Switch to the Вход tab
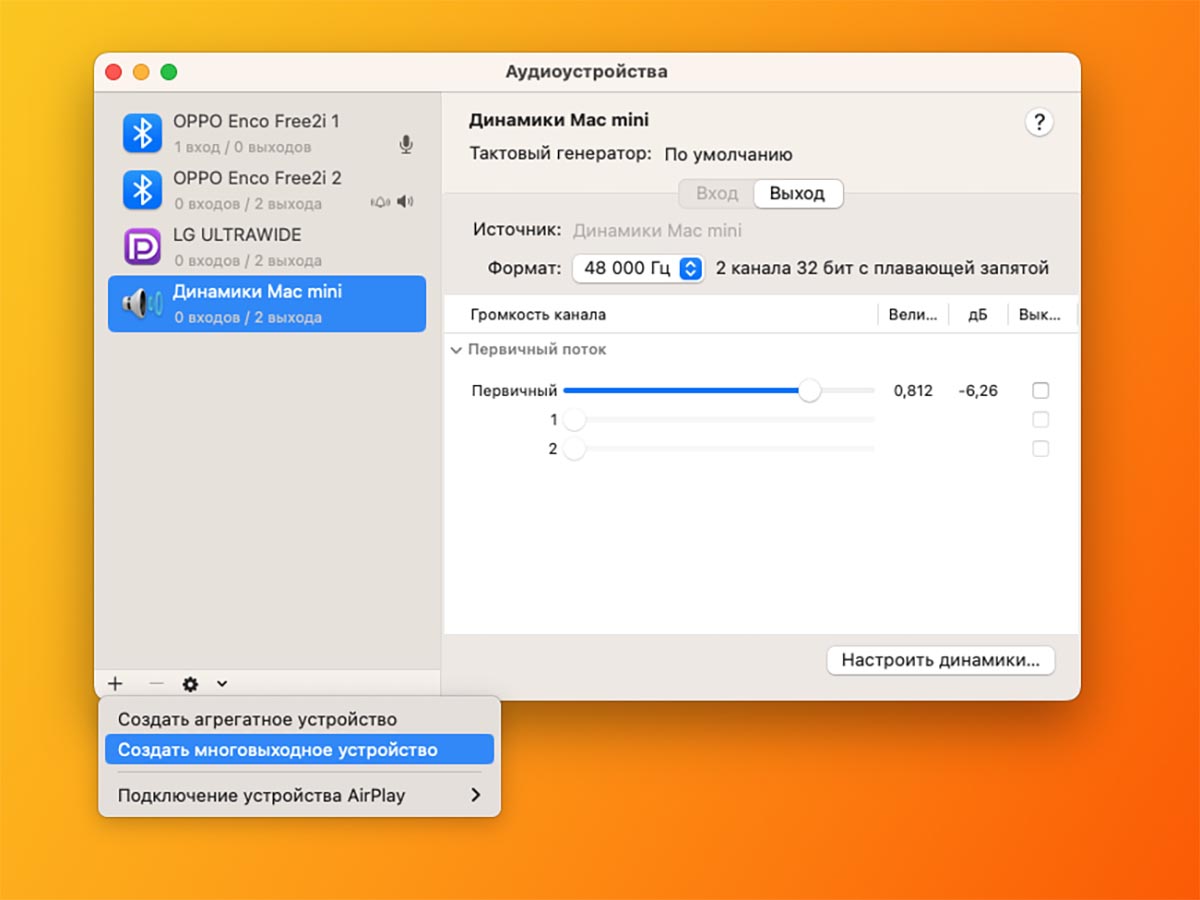Image resolution: width=1200 pixels, height=900 pixels. [716, 194]
